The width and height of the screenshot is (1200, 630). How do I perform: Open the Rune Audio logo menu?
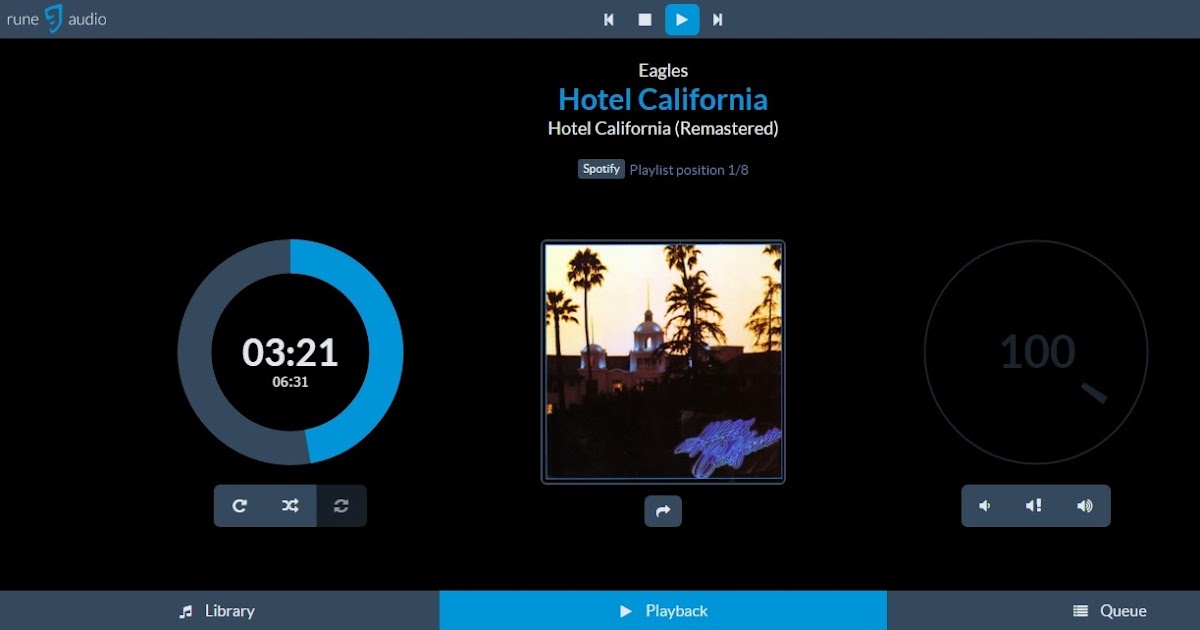[x=56, y=19]
